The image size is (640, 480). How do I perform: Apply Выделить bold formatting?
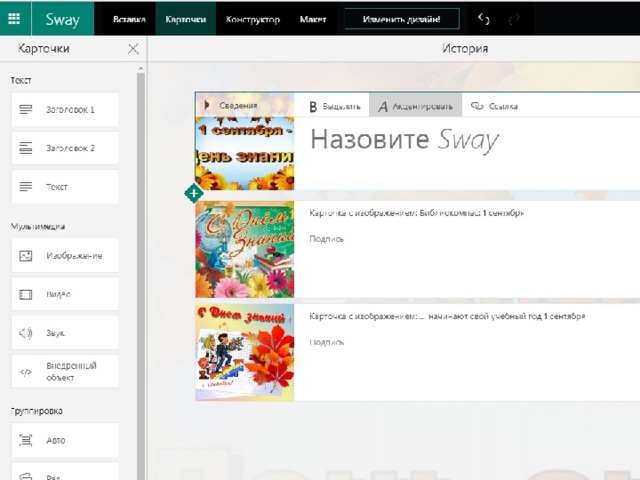[x=335, y=106]
